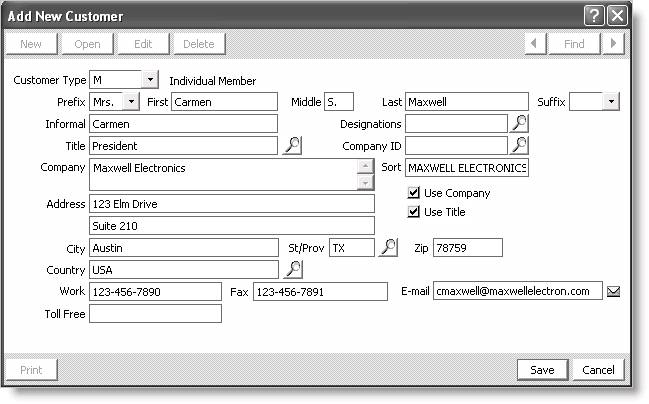The height and width of the screenshot is (404, 649).
Task: Expand the Prefix dropdown
Action: tap(131, 101)
